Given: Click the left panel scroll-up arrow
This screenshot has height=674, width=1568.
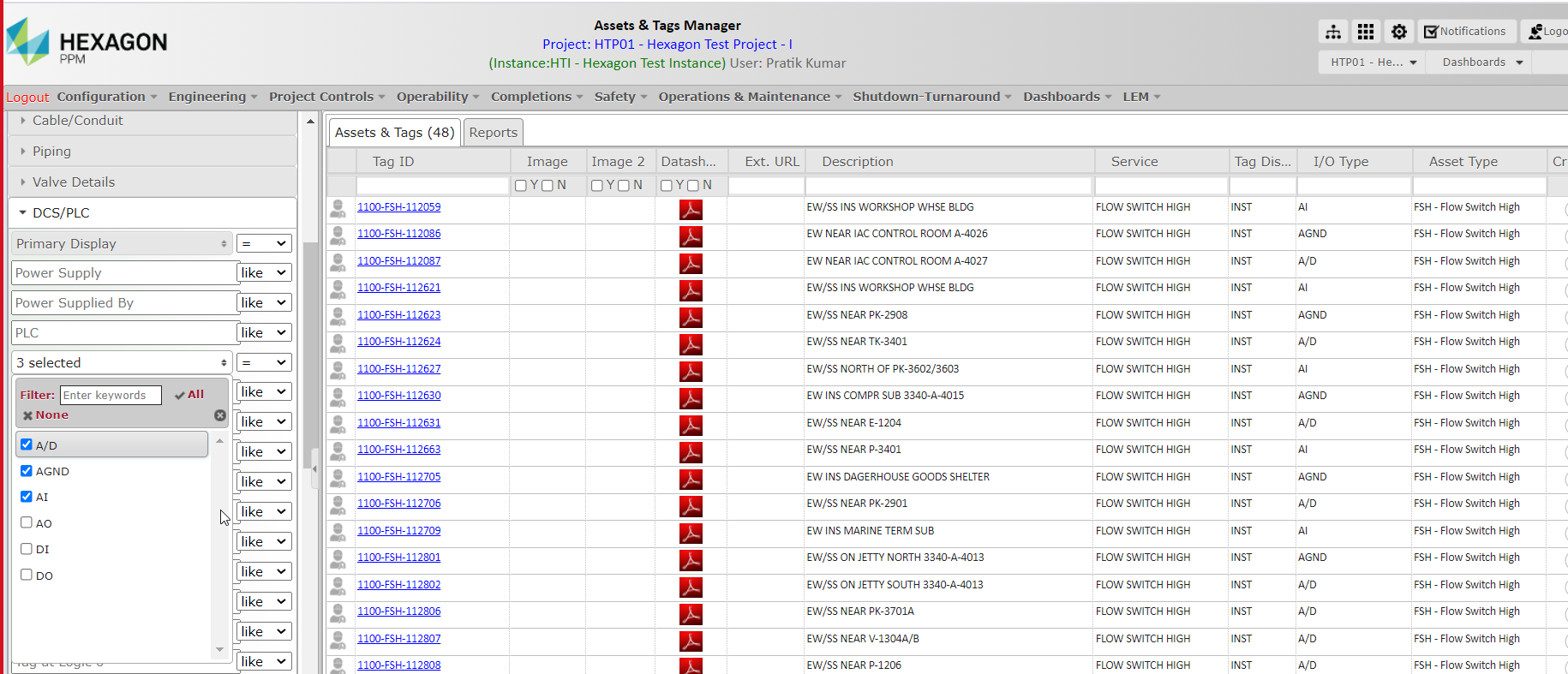Looking at the screenshot, I should [x=310, y=122].
